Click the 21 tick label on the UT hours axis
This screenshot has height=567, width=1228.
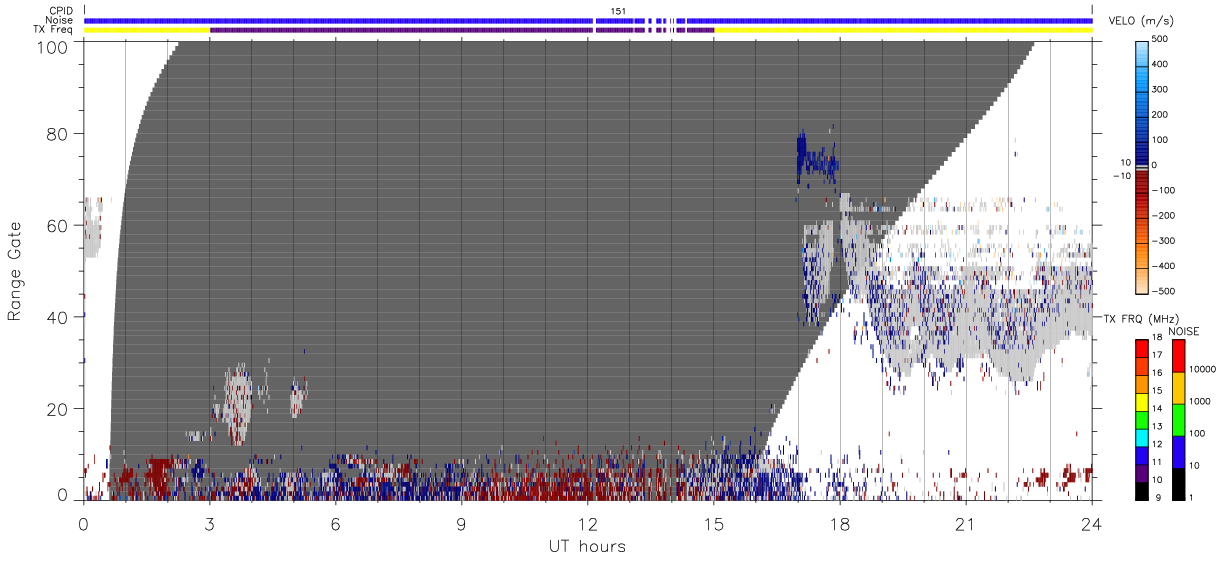click(x=965, y=524)
